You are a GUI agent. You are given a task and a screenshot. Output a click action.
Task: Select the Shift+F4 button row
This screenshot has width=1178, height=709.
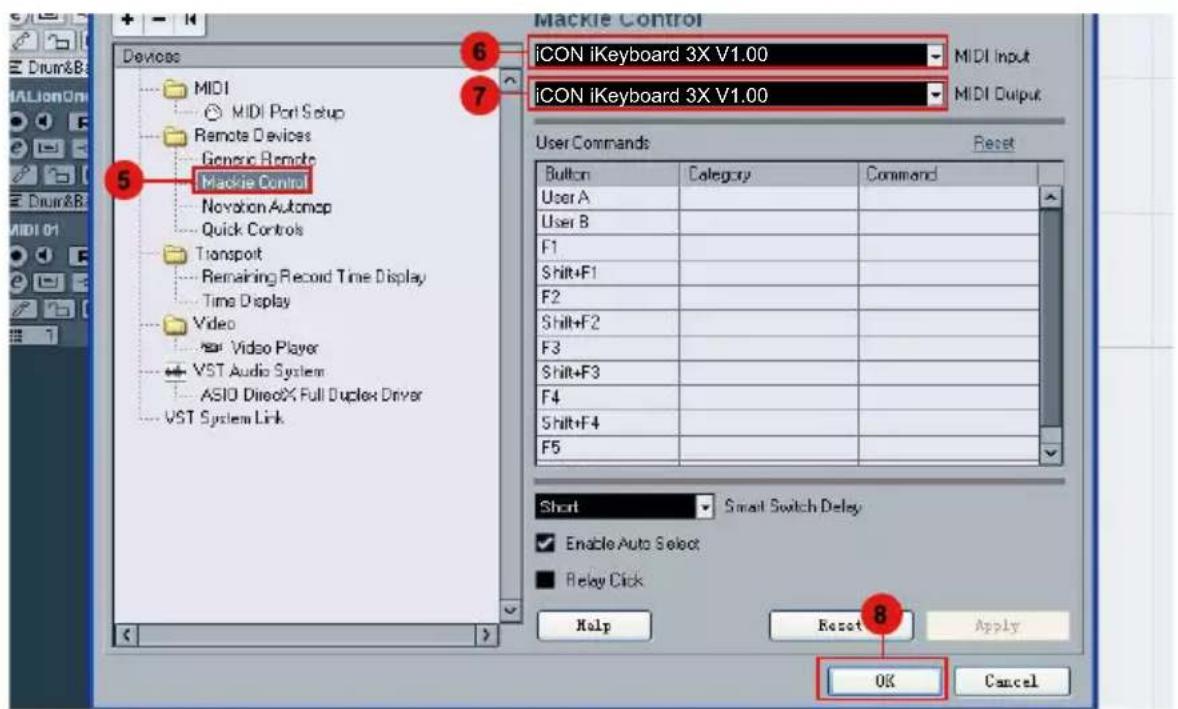pos(788,423)
